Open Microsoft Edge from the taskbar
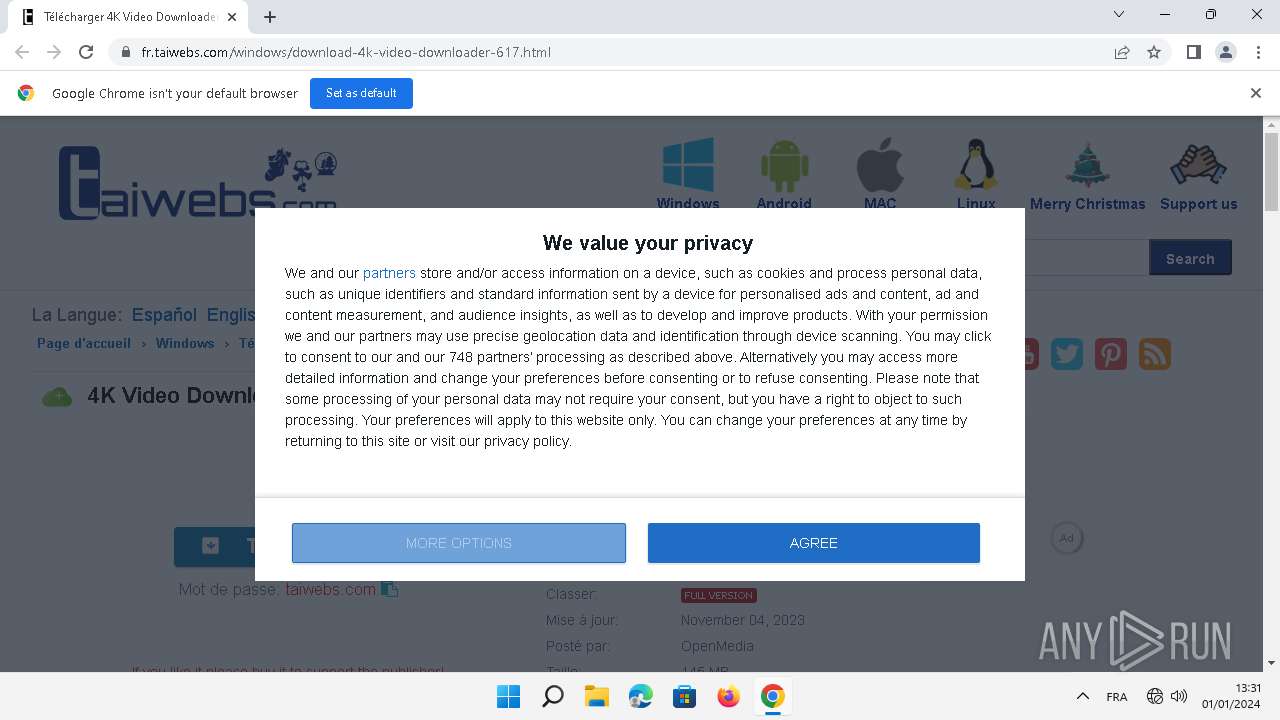Screen dimensions: 1280x720 click(x=641, y=696)
